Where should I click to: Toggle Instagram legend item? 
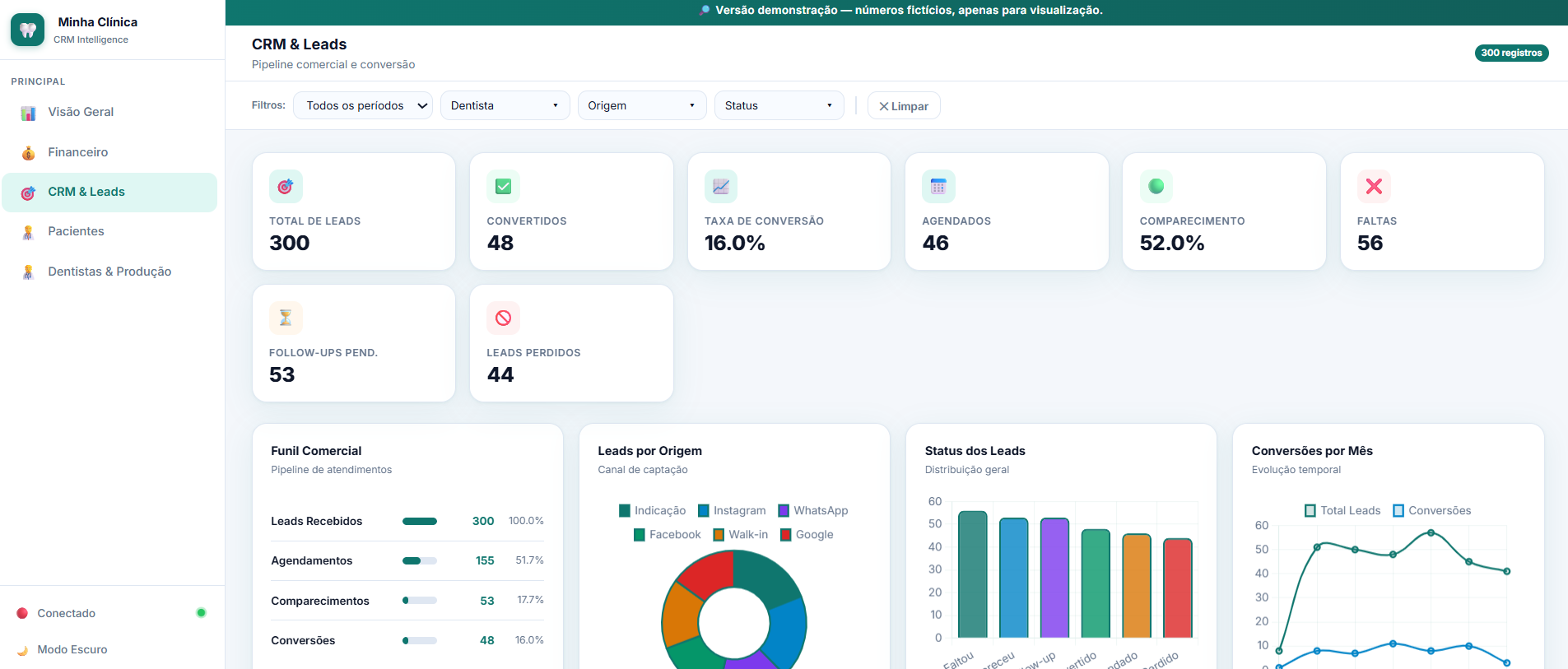tap(732, 510)
